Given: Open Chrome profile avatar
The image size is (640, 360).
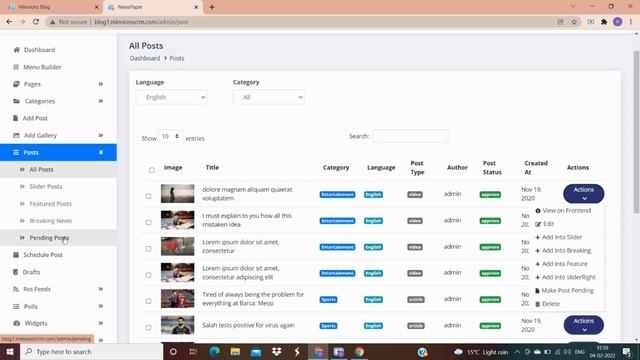Looking at the screenshot, I should (x=618, y=22).
